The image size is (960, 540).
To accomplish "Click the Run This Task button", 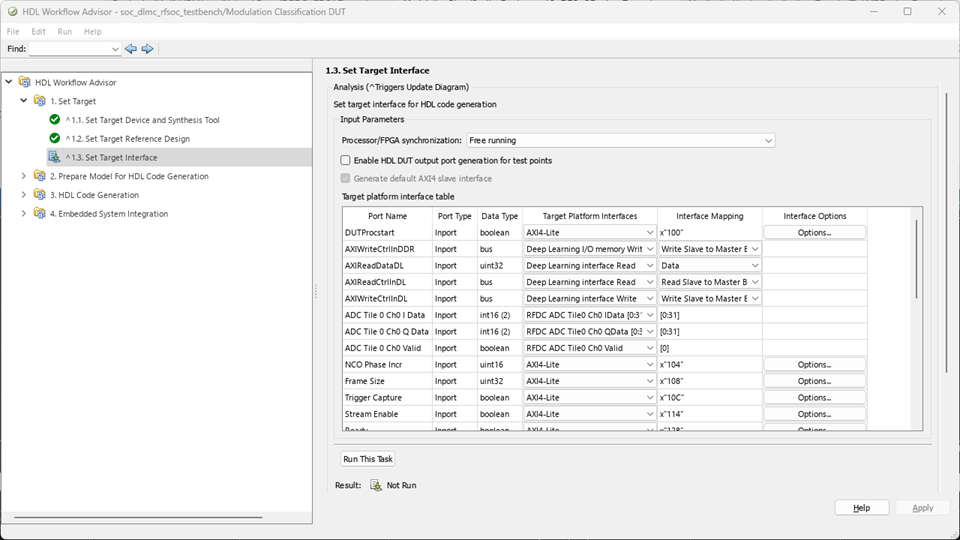I will (368, 459).
